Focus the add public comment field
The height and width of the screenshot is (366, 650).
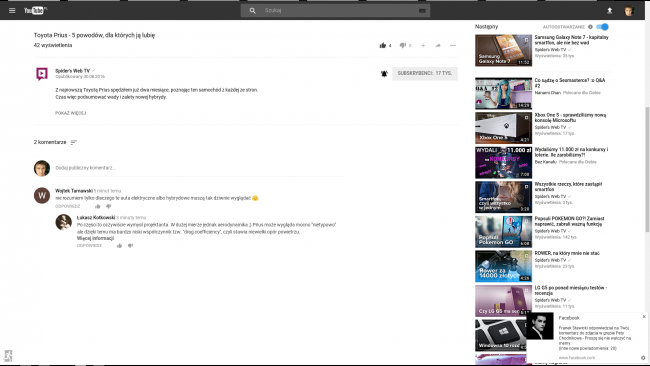pos(200,168)
